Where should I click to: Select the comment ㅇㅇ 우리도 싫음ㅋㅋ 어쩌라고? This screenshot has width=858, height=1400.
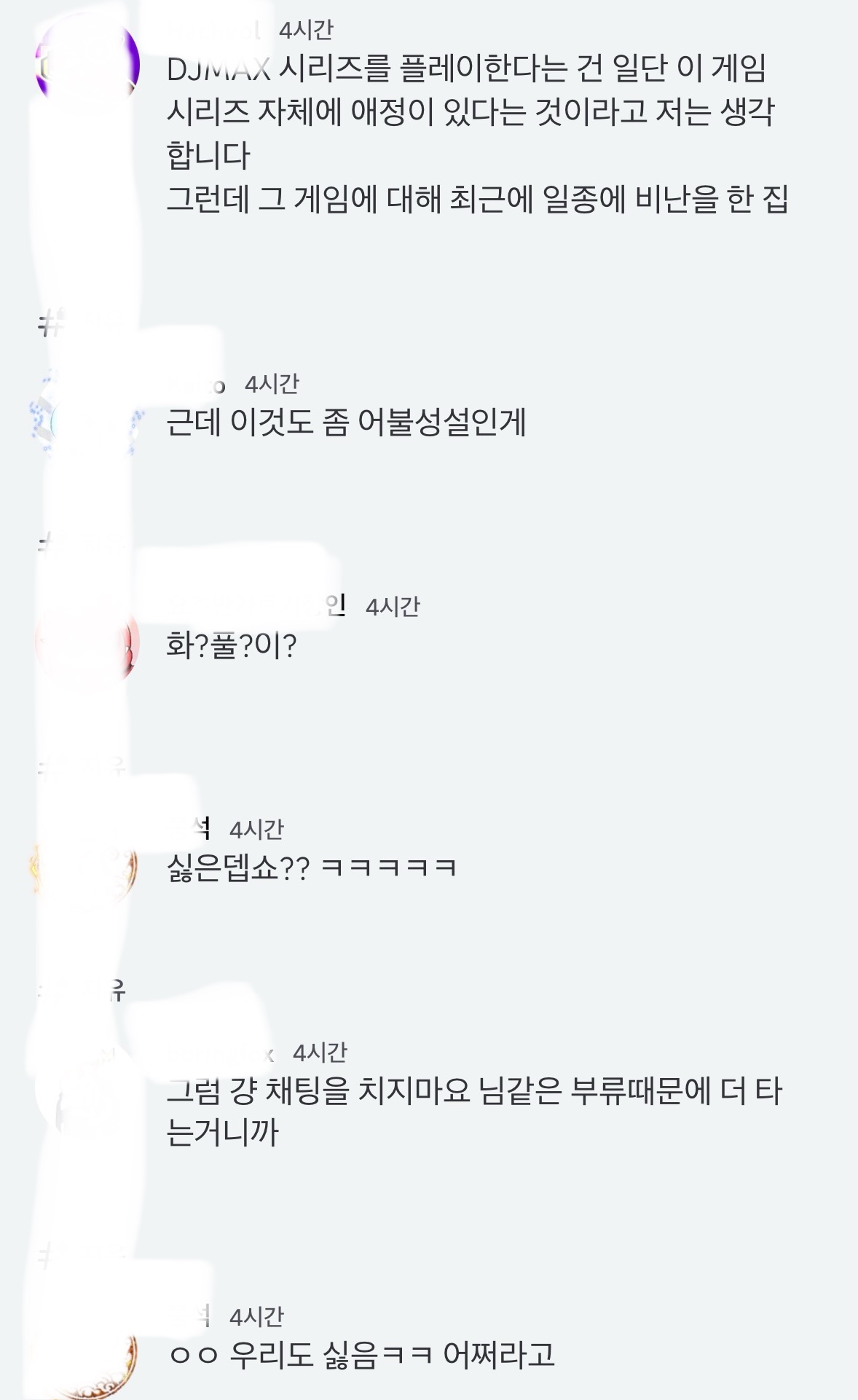pos(361,1356)
